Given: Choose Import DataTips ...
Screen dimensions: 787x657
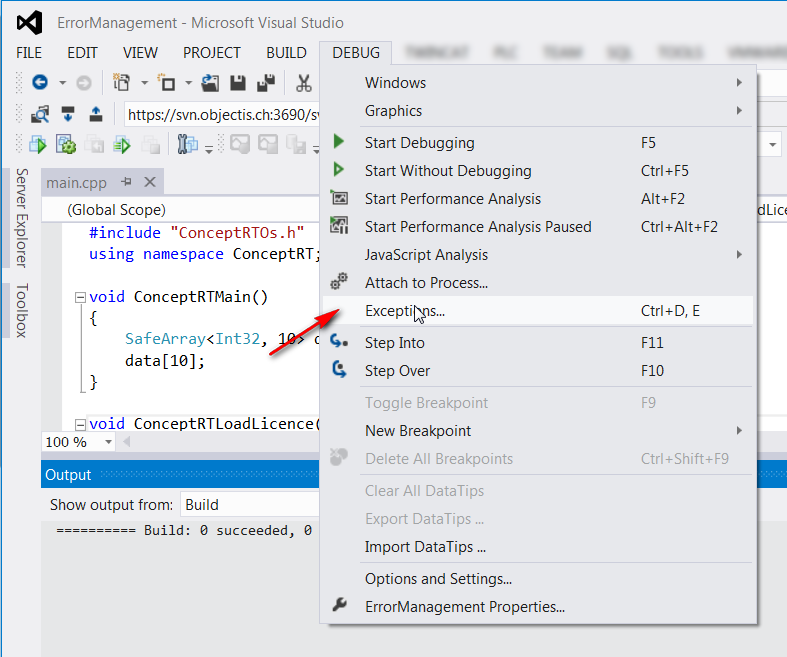Looking at the screenshot, I should 538,547.
